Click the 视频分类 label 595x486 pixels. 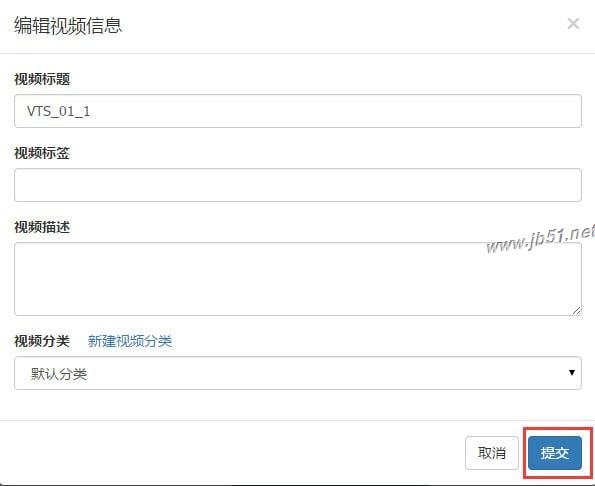(x=42, y=341)
